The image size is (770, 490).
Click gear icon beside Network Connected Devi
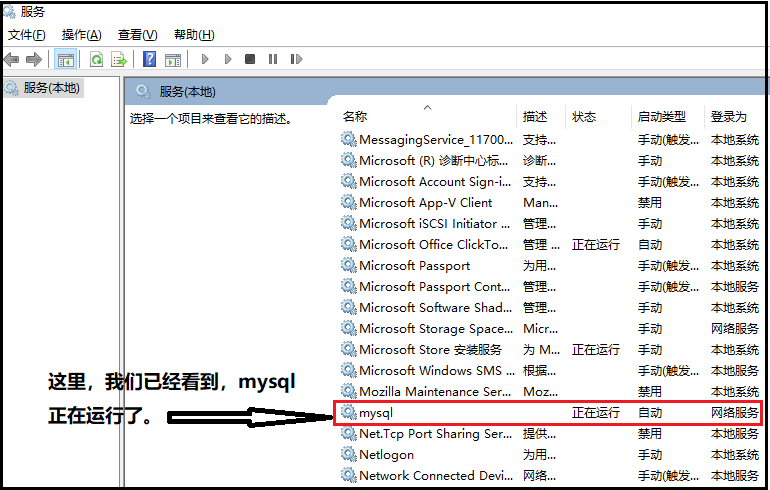pos(349,475)
